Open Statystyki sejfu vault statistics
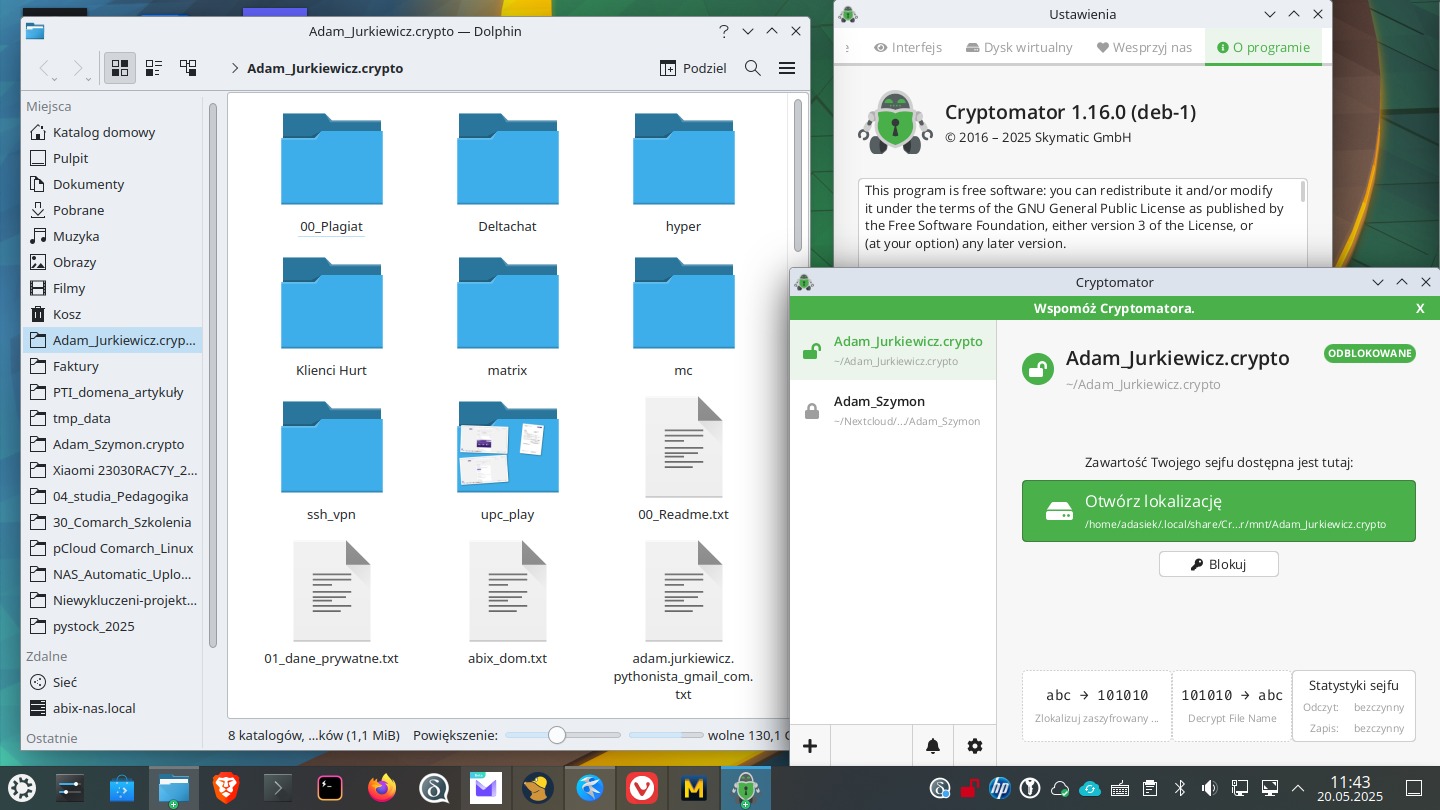This screenshot has width=1440, height=810. 1353,705
